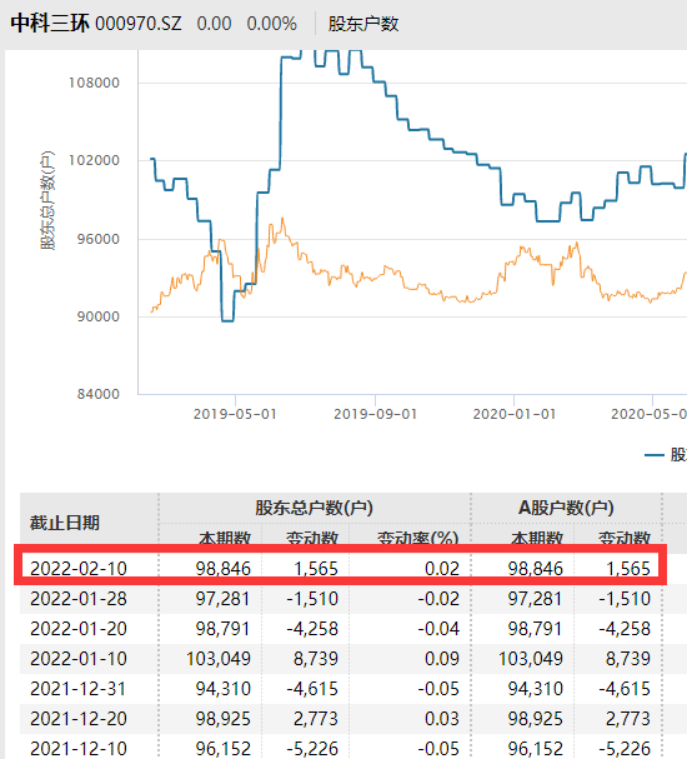
Task: Select the 2021-12-31 date row
Action: (x=79, y=688)
